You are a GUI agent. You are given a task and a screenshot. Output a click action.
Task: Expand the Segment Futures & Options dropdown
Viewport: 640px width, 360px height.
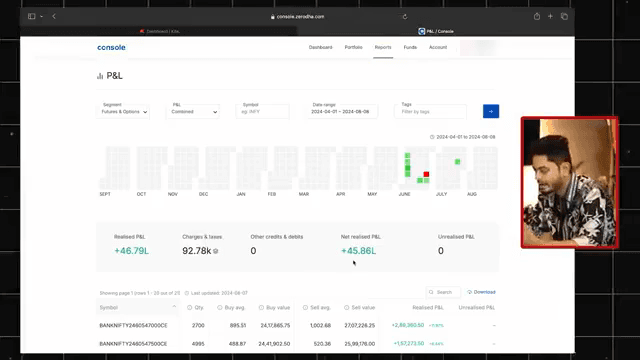pos(123,111)
